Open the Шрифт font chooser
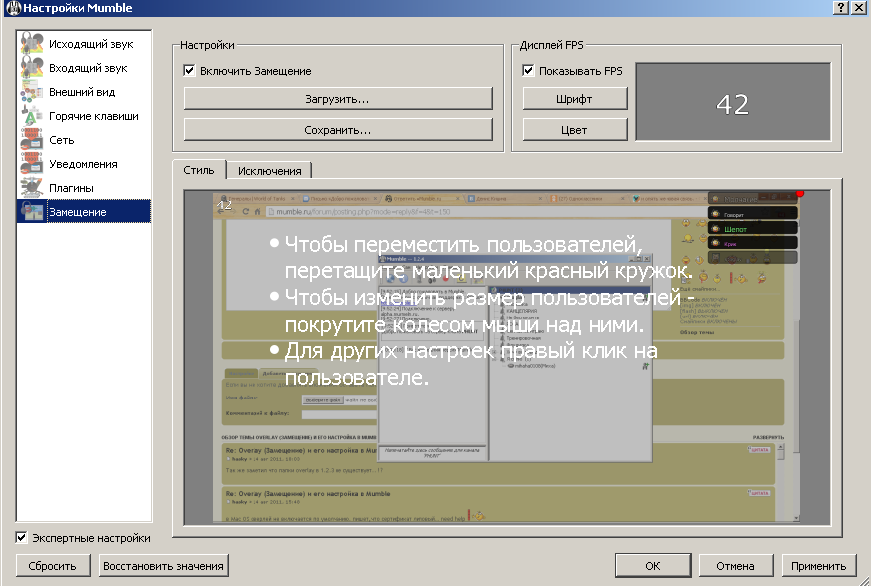The width and height of the screenshot is (871, 586). (574, 99)
